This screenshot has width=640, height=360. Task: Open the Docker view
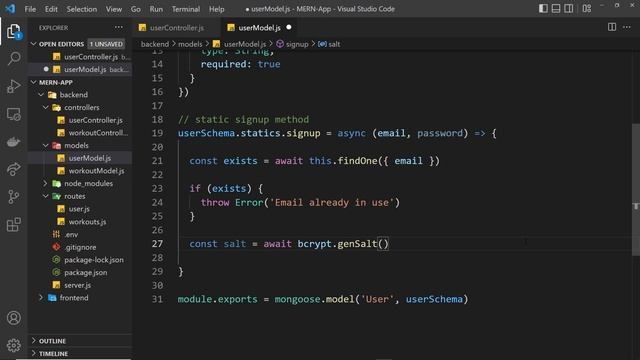click(13, 142)
